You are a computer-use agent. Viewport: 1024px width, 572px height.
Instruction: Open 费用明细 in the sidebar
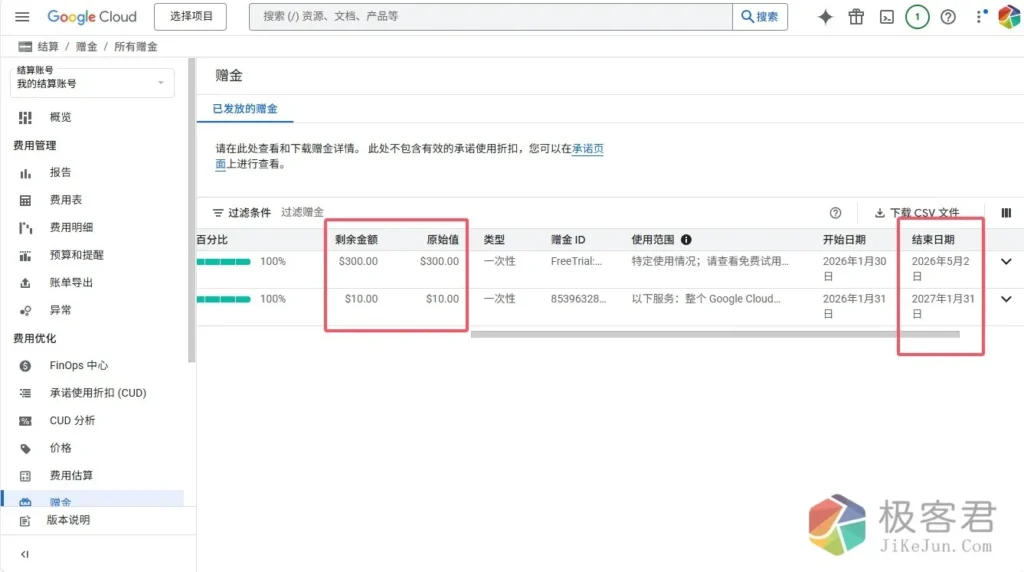tap(70, 227)
